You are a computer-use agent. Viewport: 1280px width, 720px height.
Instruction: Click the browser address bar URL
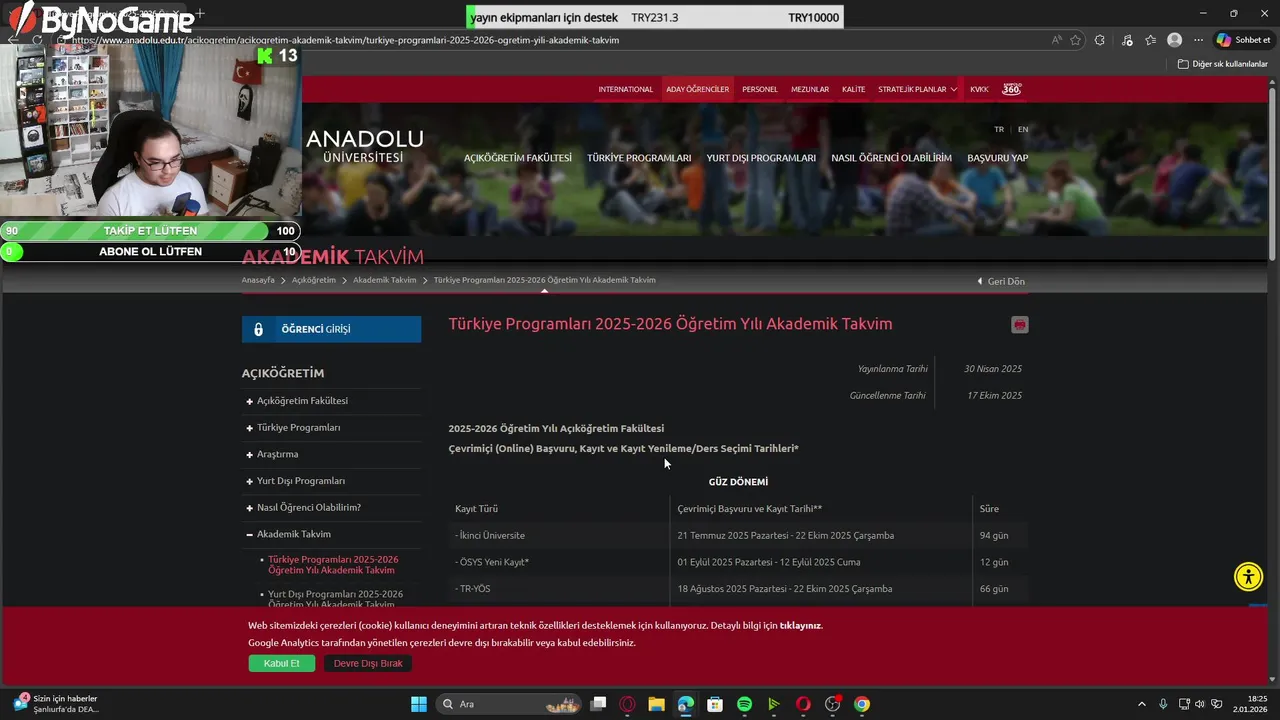pyautogui.click(x=346, y=40)
